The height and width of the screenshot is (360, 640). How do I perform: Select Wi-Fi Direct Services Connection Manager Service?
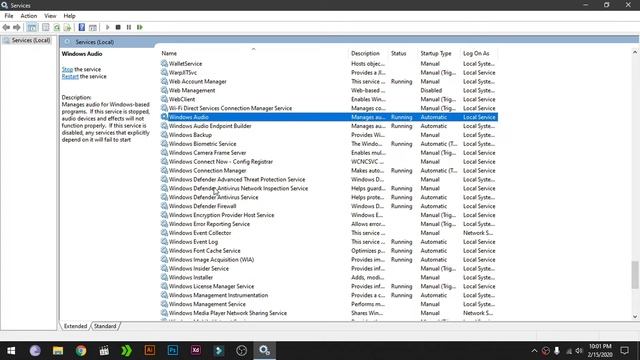tap(329, 108)
